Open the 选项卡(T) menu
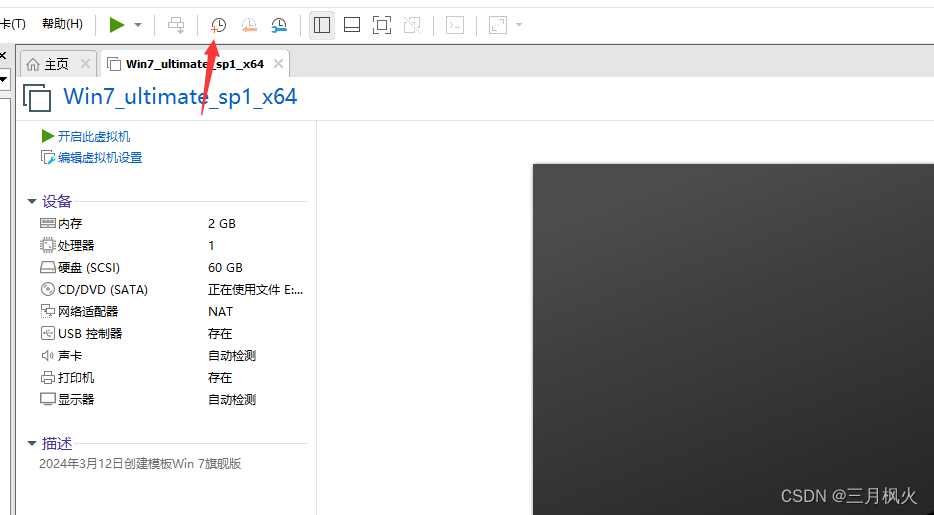This screenshot has height=515, width=934. coord(13,24)
